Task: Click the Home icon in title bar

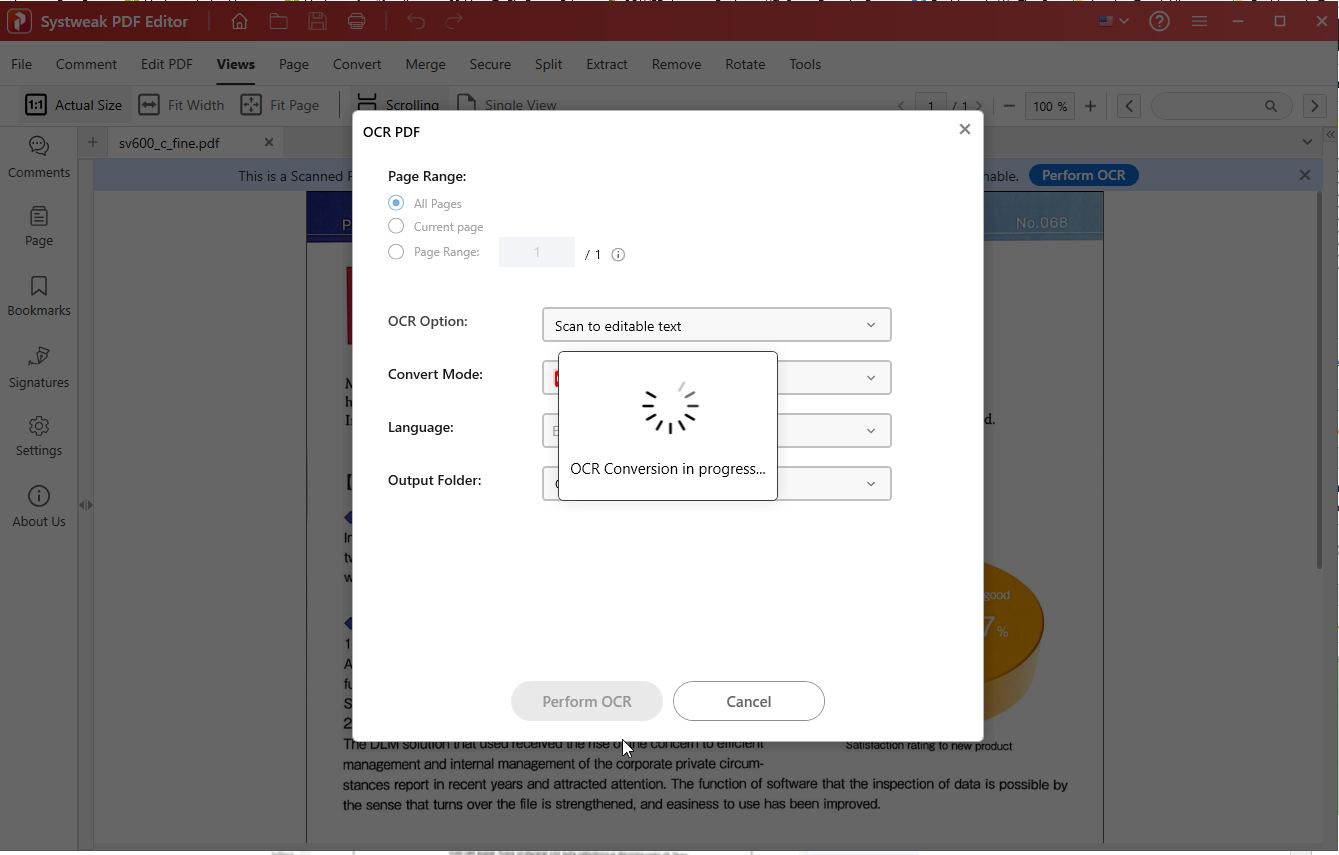Action: click(x=239, y=21)
